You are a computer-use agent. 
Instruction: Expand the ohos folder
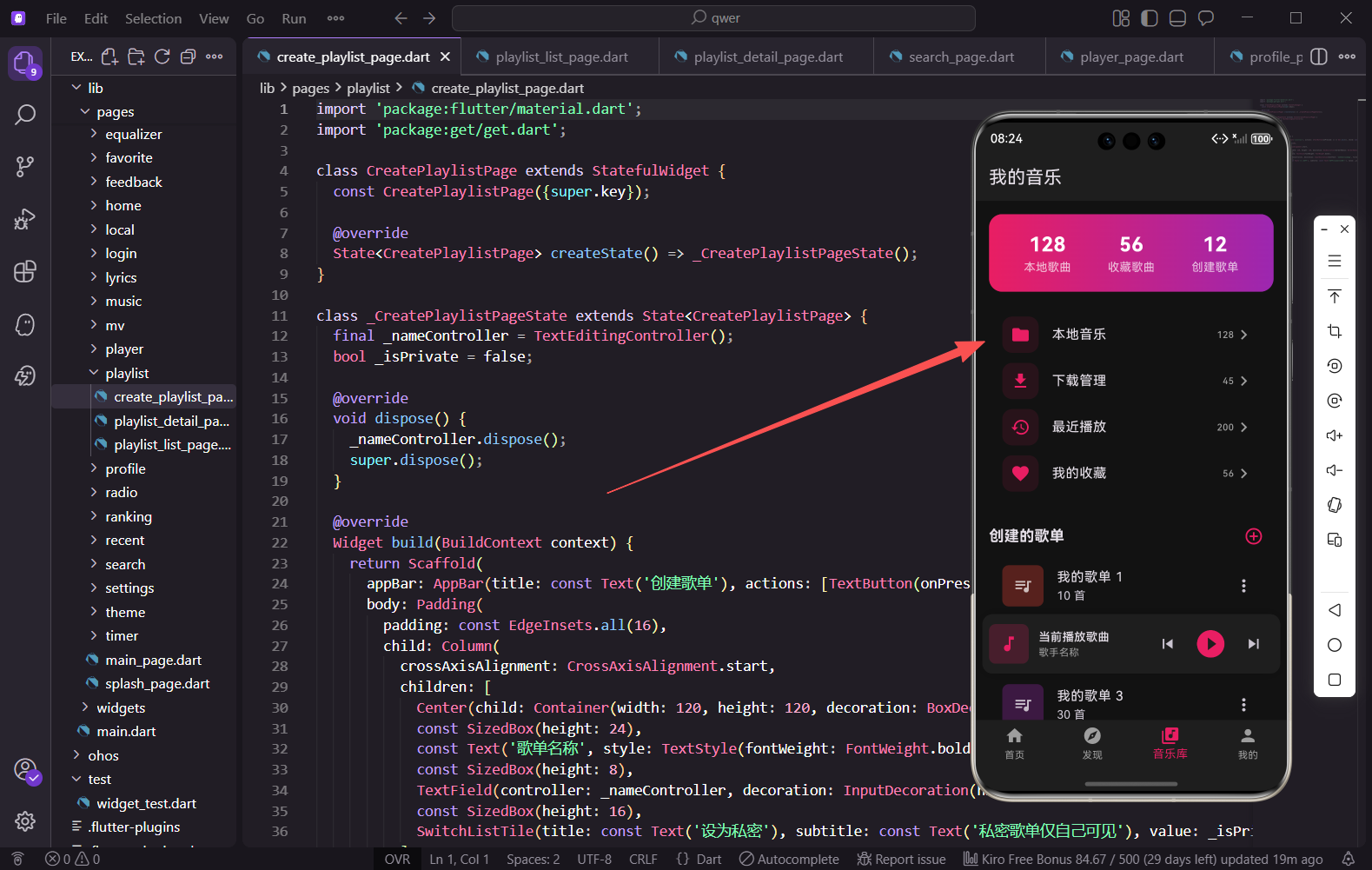point(103,755)
